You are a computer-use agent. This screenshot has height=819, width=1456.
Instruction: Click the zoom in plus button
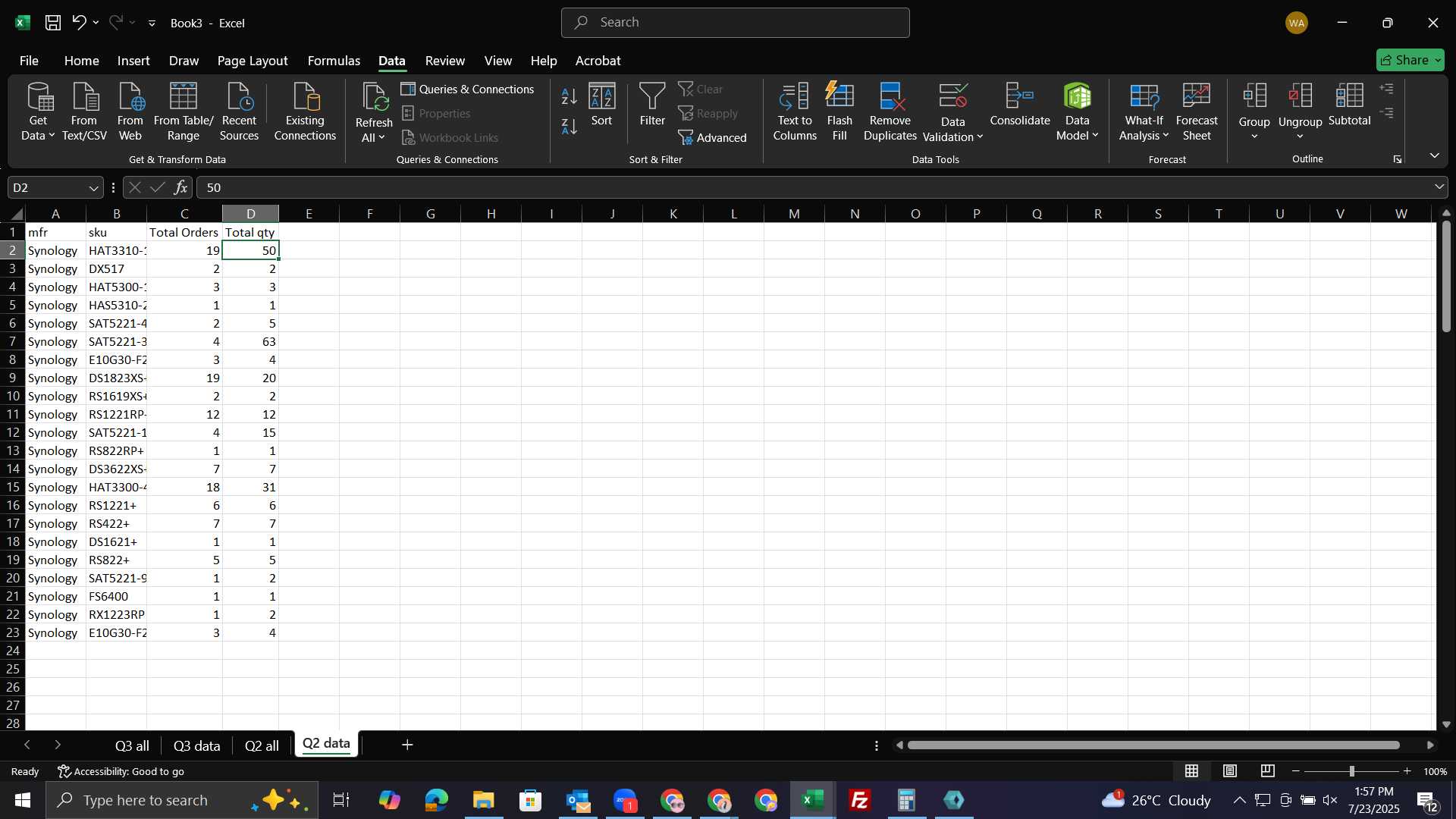pos(1407,771)
